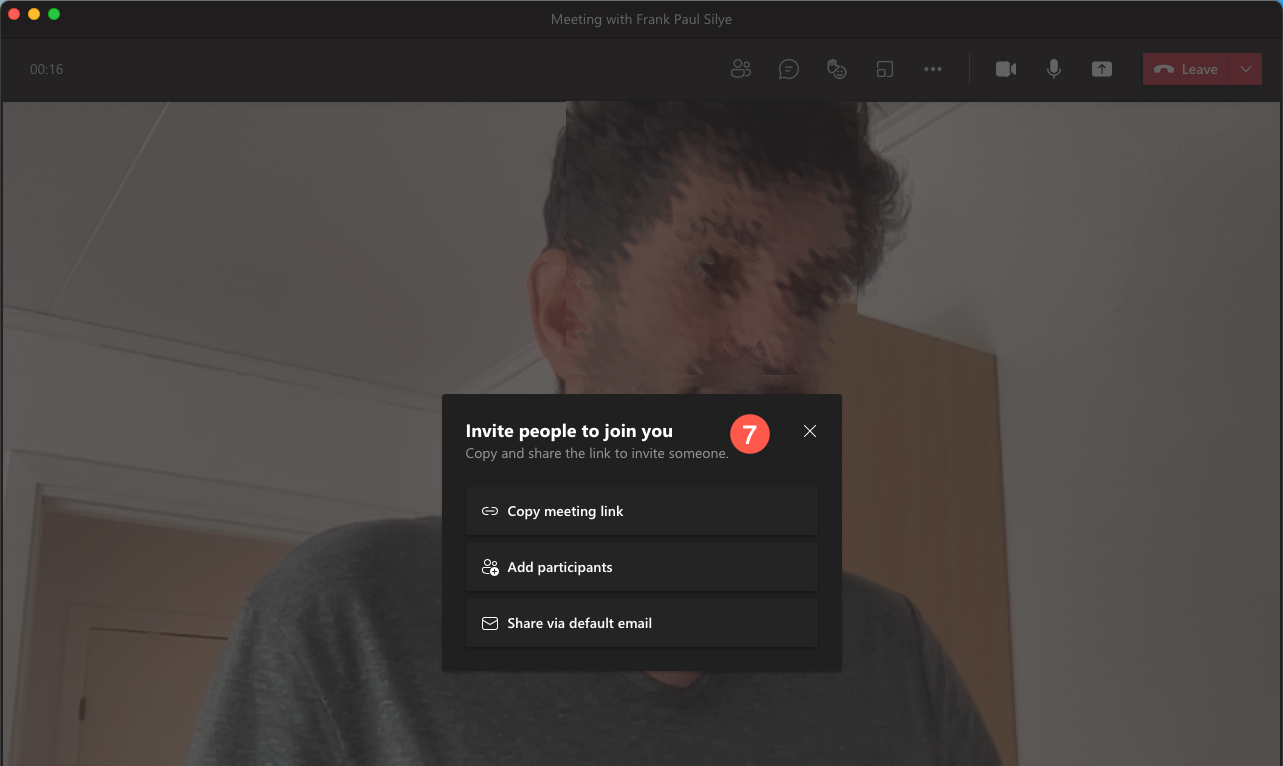Viewport: 1283px width, 766px height.
Task: Click the 00:16 meeting timer
Action: [47, 69]
